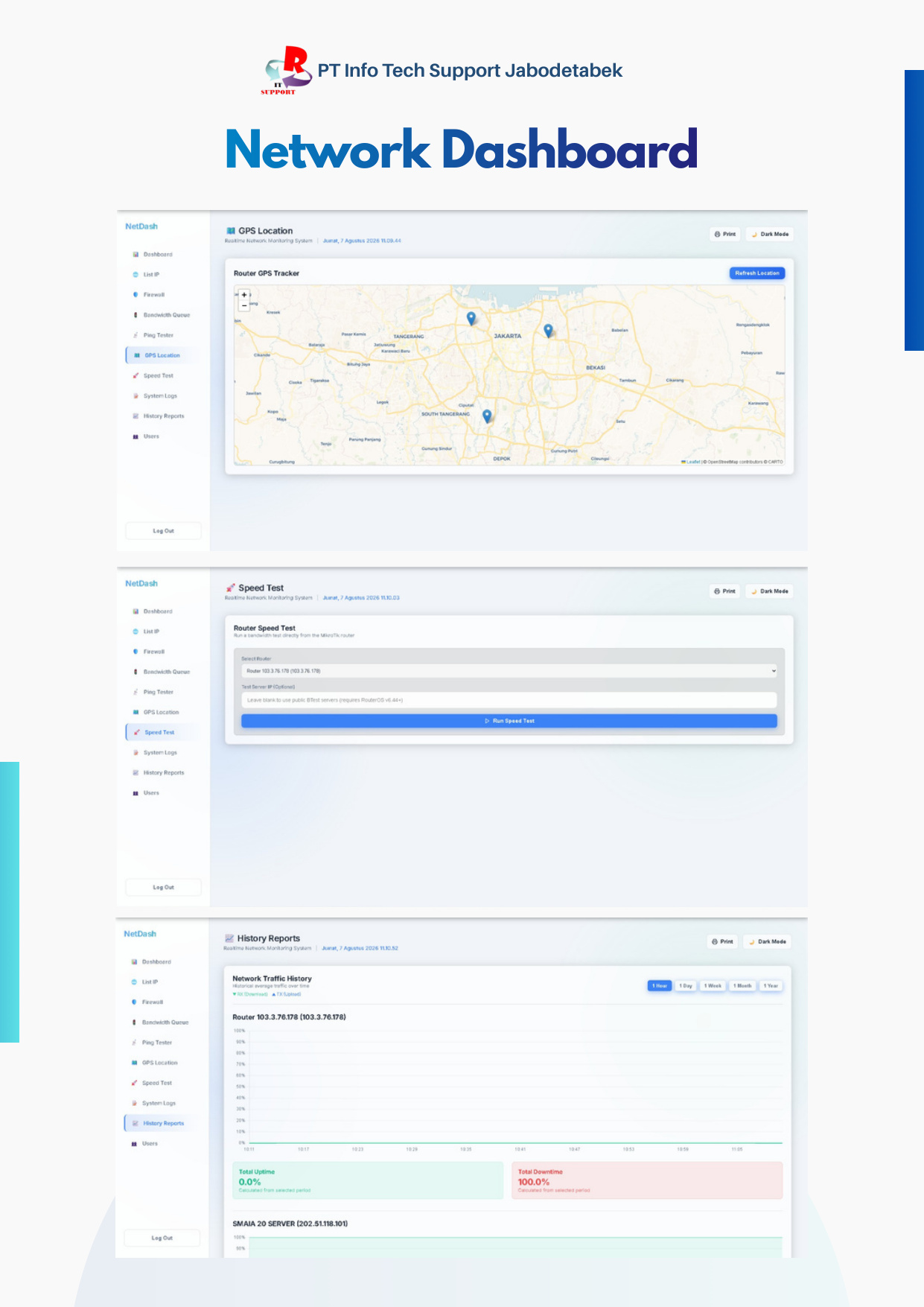
Task: Click Users icon in Speed Test panel sidebar
Action: (136, 793)
